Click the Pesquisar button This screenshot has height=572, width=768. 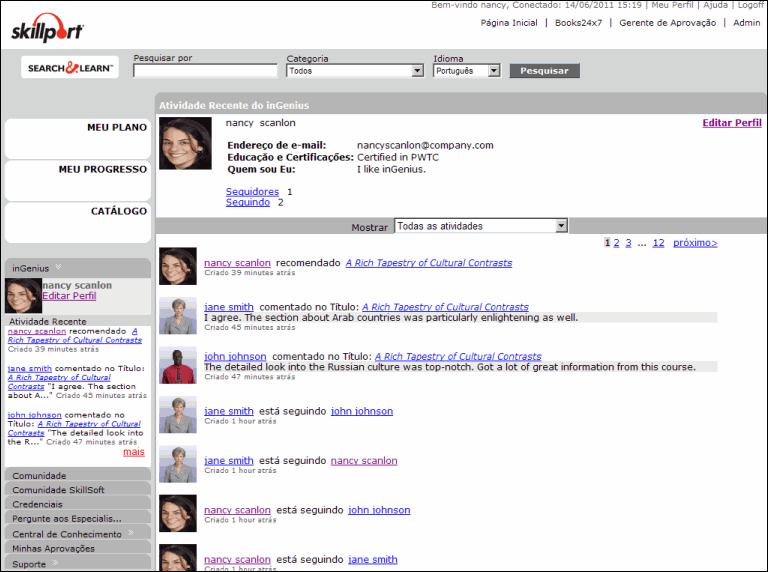click(545, 71)
